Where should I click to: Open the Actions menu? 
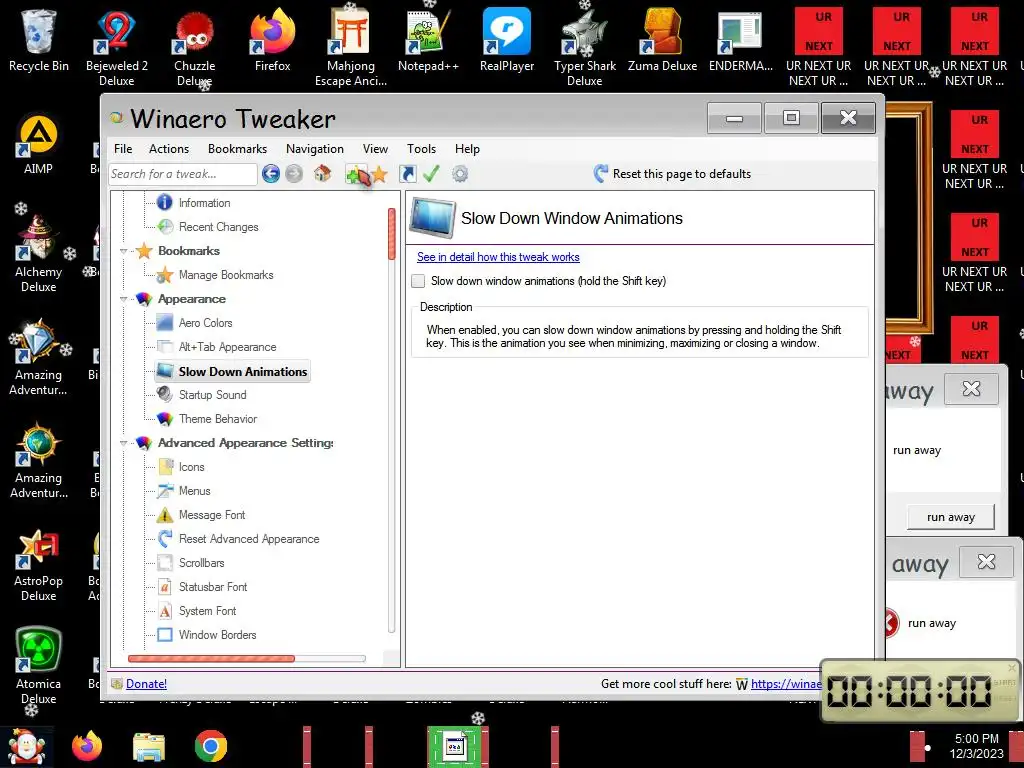pyautogui.click(x=168, y=149)
